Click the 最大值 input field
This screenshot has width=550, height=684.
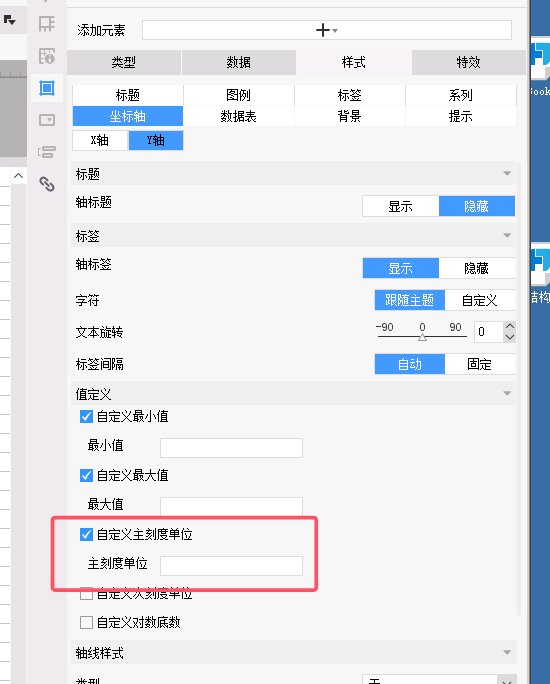click(x=231, y=507)
